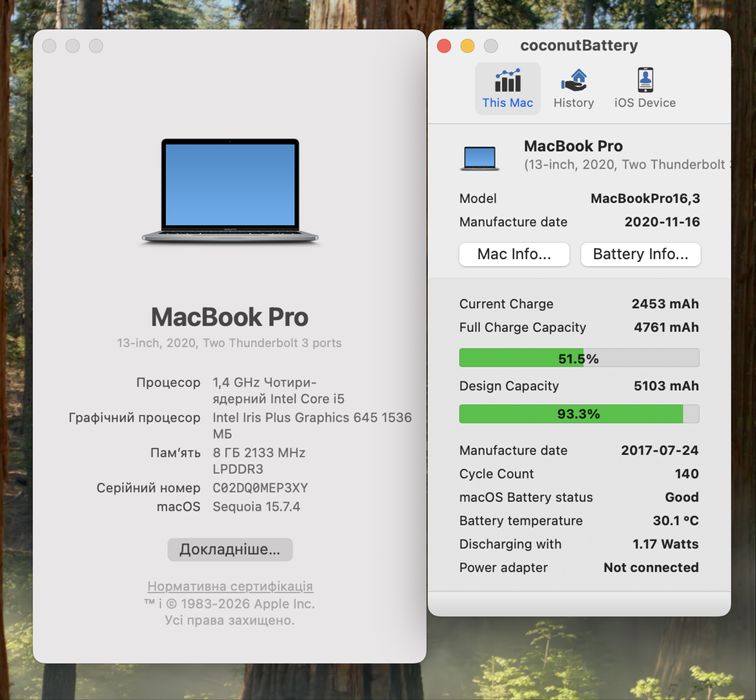Click the Battery temperature 30.1 °C value
Screen dimensions: 756x700
(675, 521)
